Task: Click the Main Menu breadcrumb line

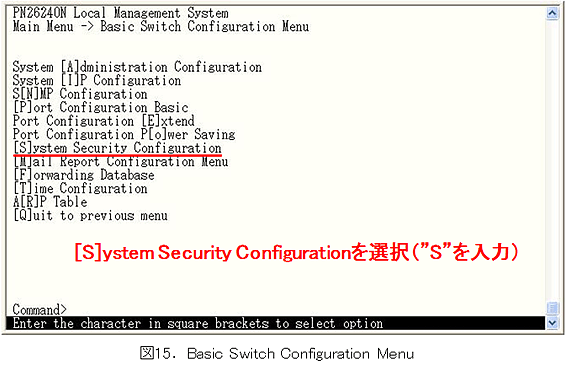Action: pyautogui.click(x=161, y=27)
